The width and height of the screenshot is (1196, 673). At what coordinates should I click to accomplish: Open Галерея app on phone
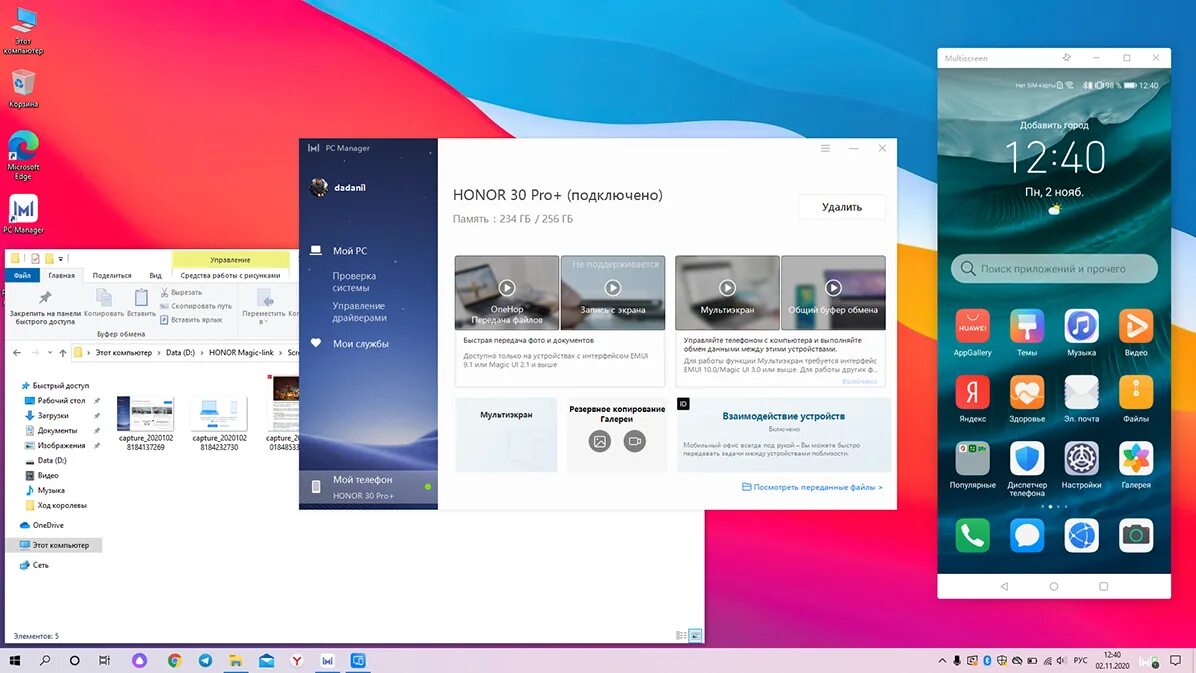point(1136,459)
